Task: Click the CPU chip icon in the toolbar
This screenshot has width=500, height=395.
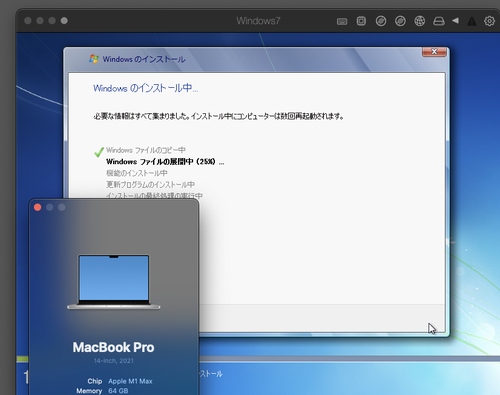Action: click(x=361, y=21)
